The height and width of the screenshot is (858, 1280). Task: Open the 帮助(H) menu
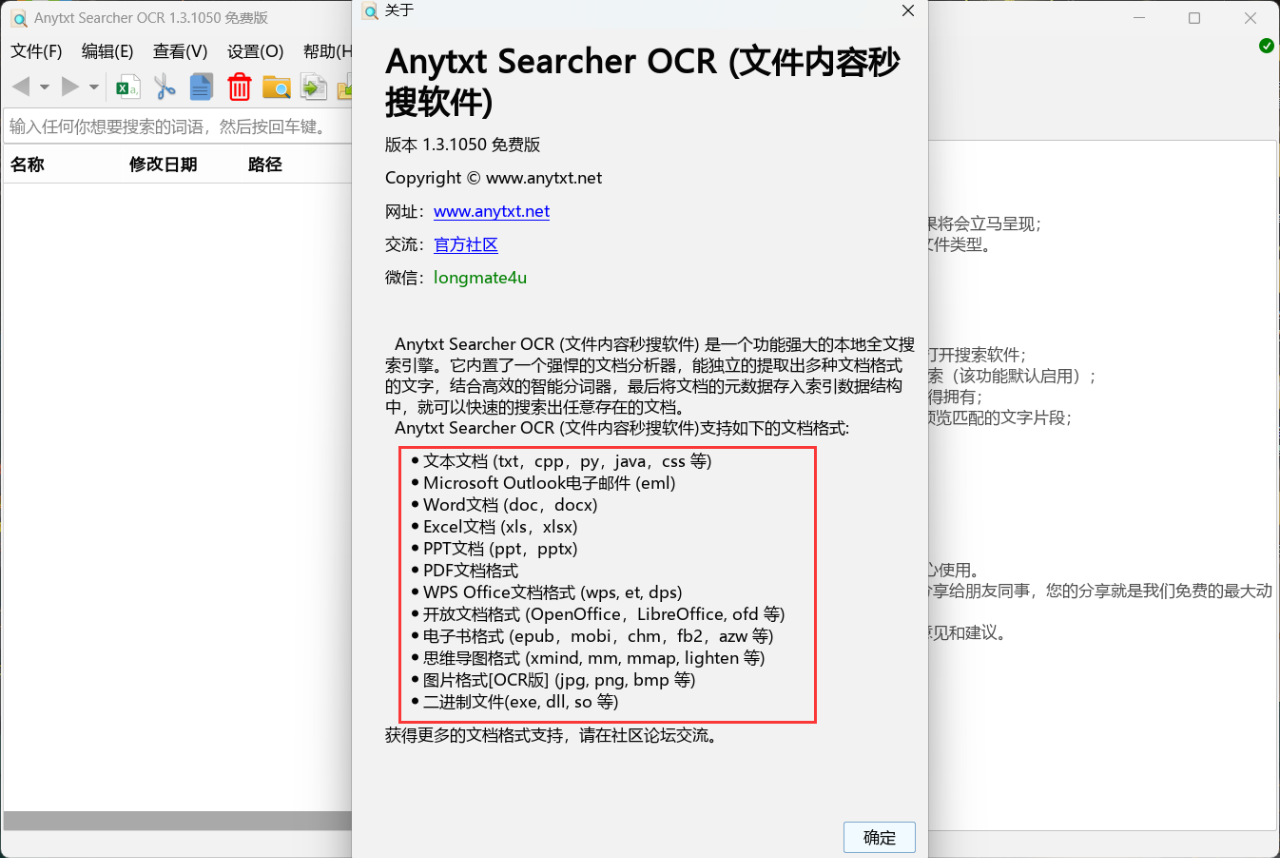point(327,51)
